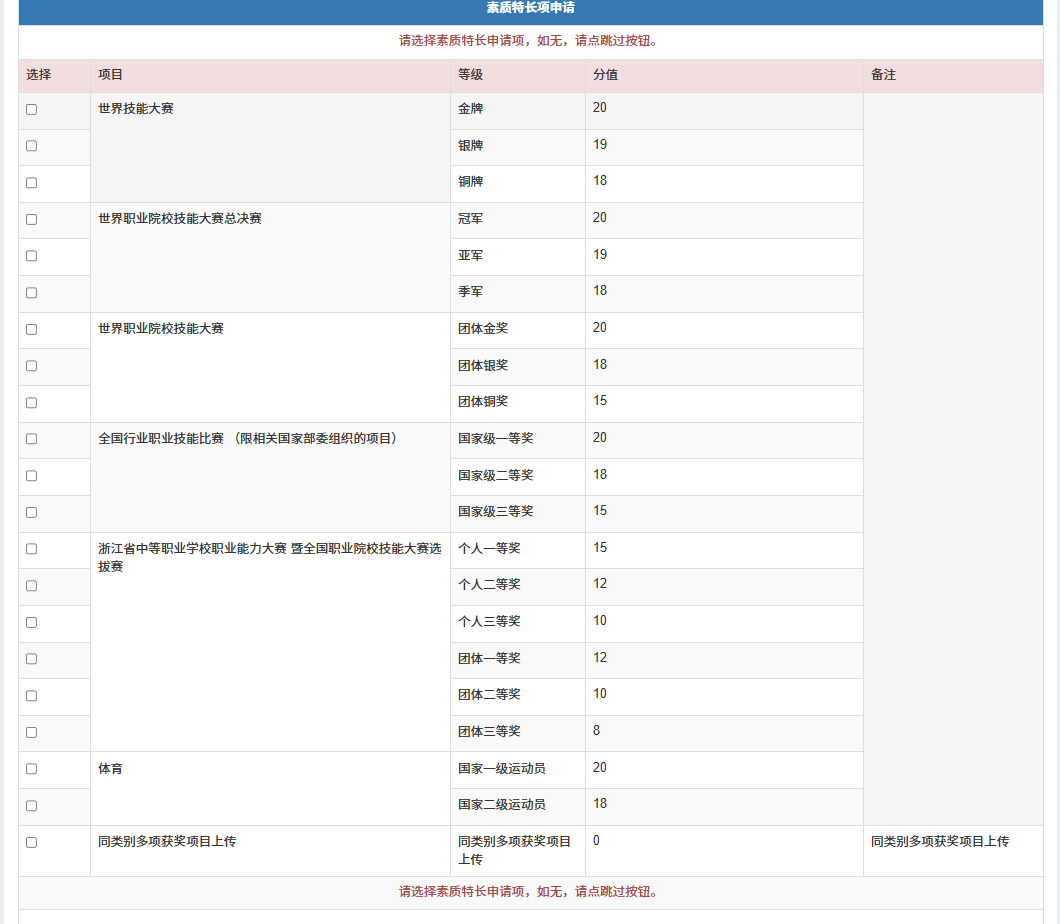Select the 个人三等奖 option worth 10 points

pos(30,623)
